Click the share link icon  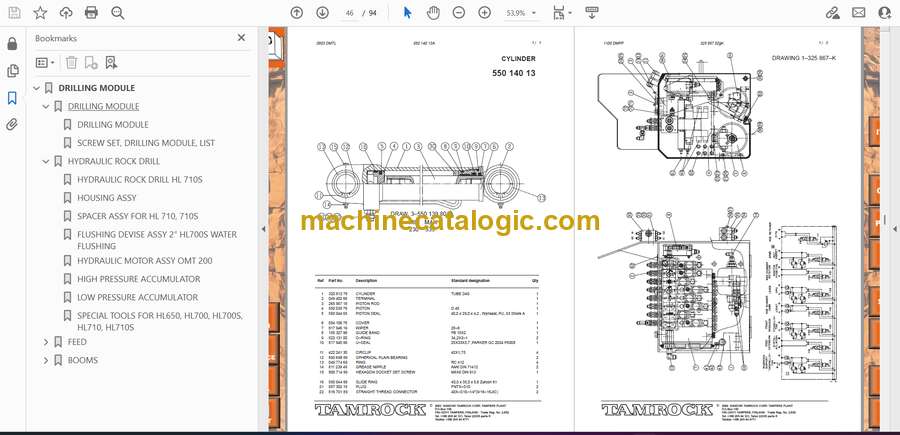pyautogui.click(x=832, y=13)
